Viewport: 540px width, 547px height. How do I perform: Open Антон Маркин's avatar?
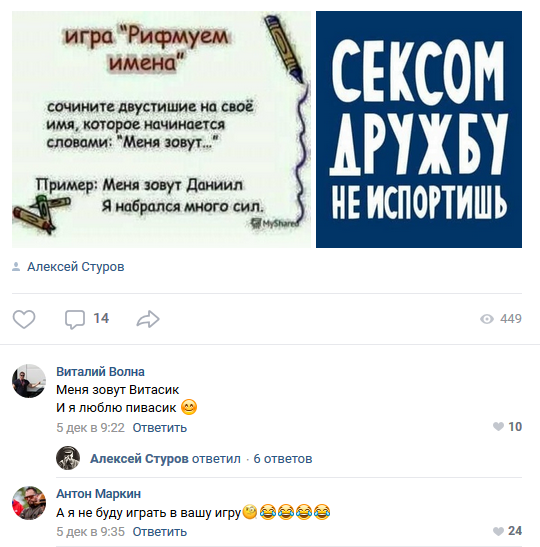pyautogui.click(x=29, y=503)
